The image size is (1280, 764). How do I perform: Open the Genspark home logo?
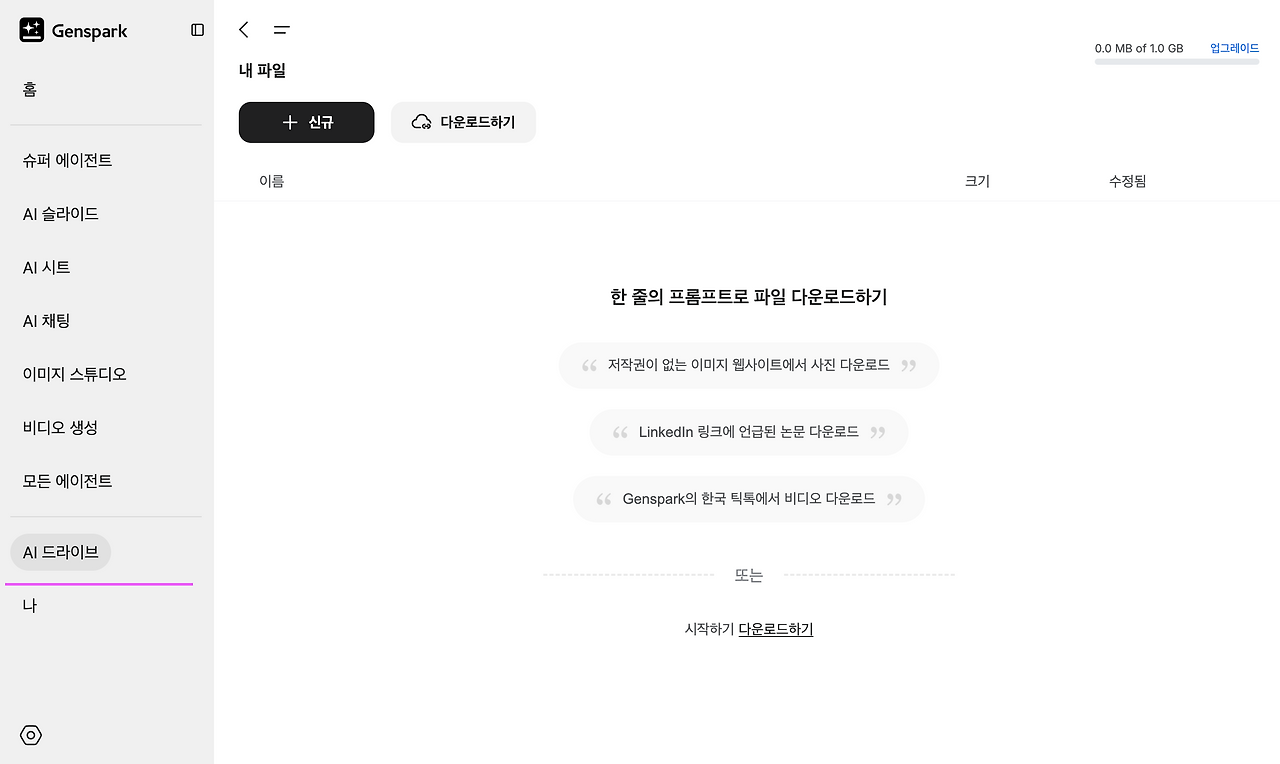click(73, 30)
